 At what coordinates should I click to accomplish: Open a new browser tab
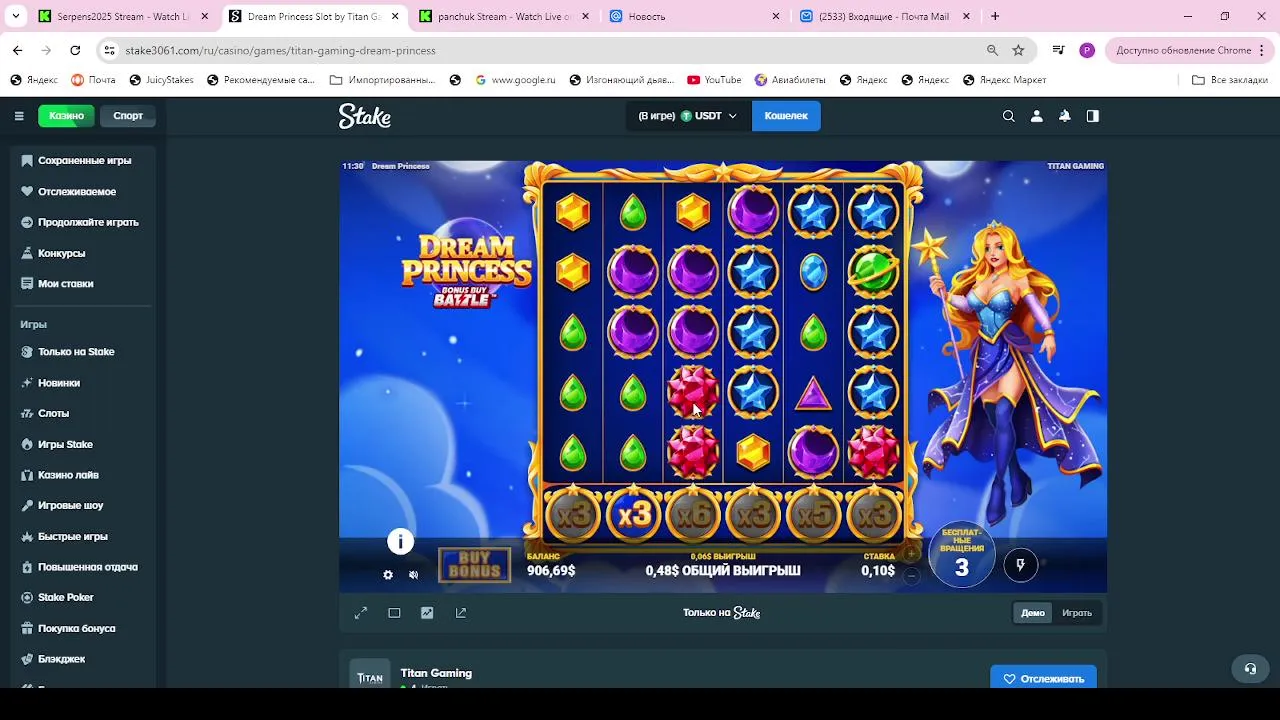pos(995,17)
